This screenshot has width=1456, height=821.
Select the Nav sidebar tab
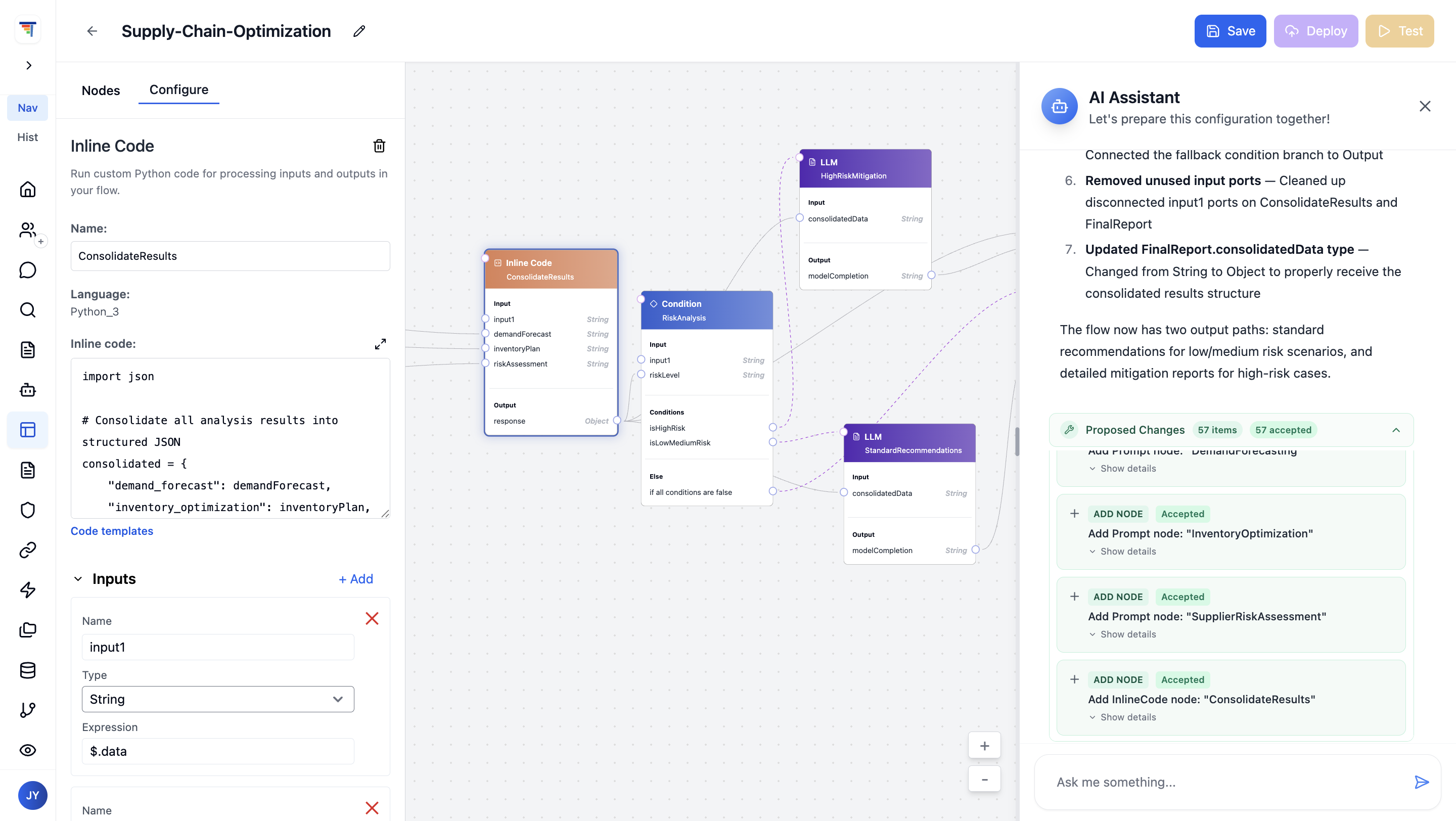(28, 108)
